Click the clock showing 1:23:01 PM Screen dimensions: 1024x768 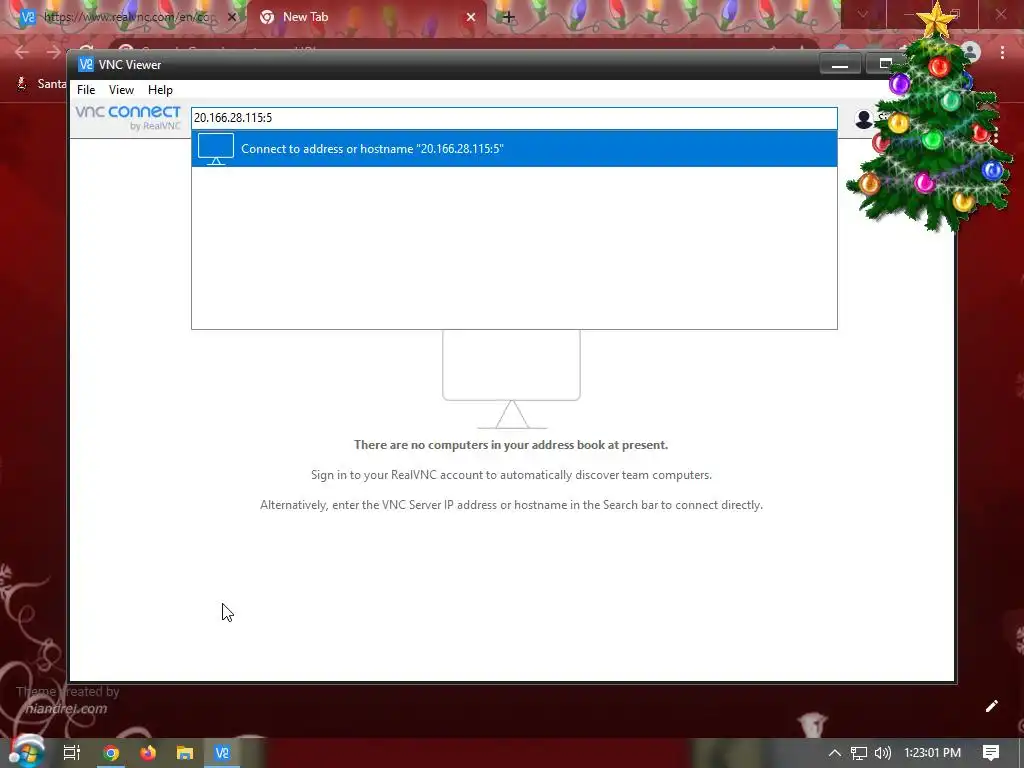pos(932,753)
